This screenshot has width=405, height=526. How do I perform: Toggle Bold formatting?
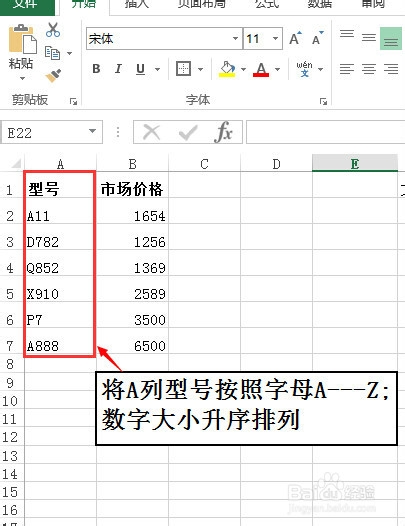tap(96, 69)
